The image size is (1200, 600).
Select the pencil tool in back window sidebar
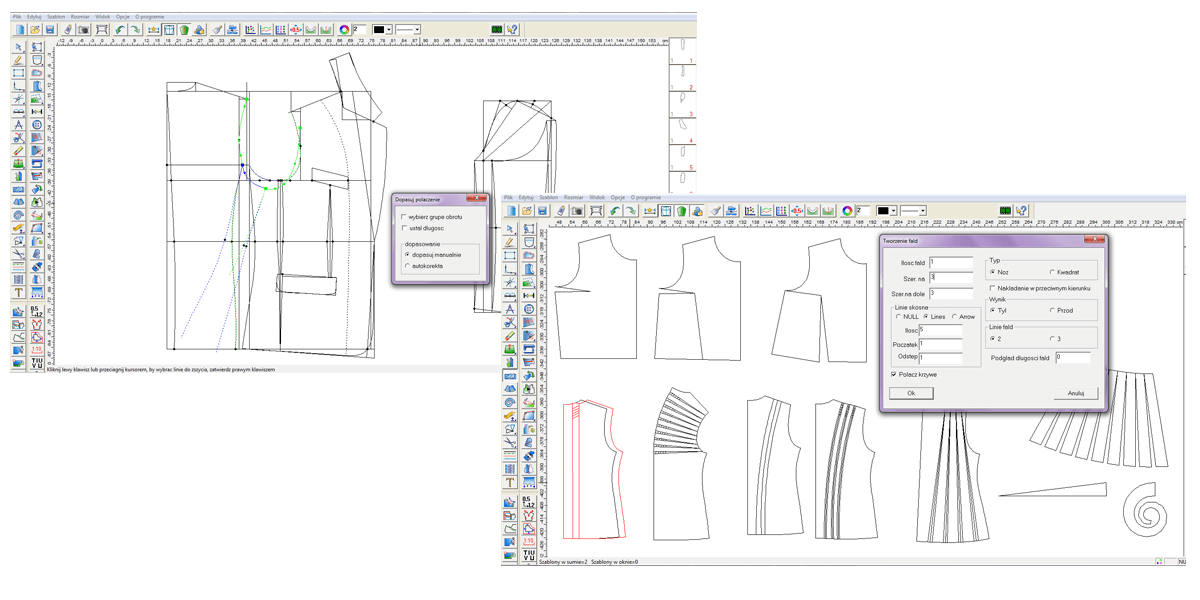click(x=18, y=60)
